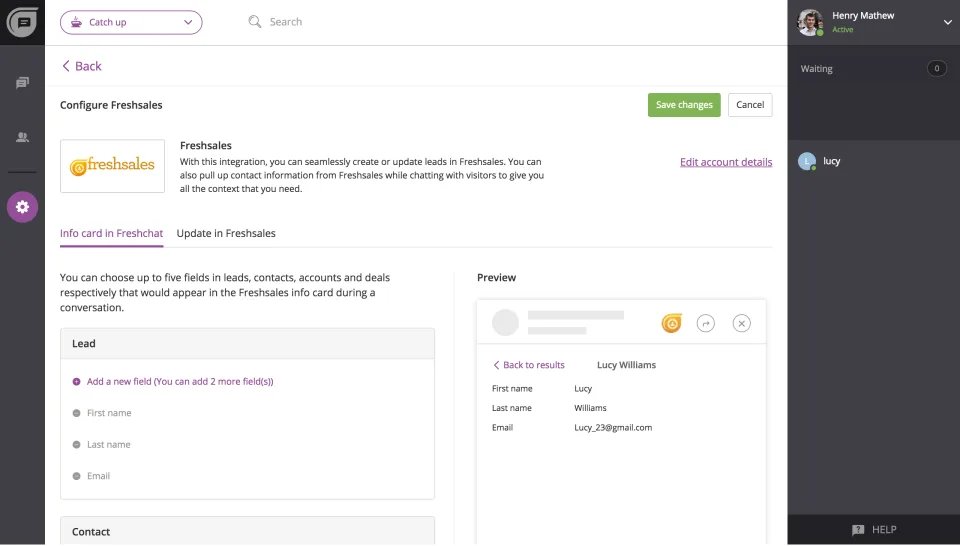Click the HELP chat icon
This screenshot has width=960, height=546.
[x=858, y=530]
